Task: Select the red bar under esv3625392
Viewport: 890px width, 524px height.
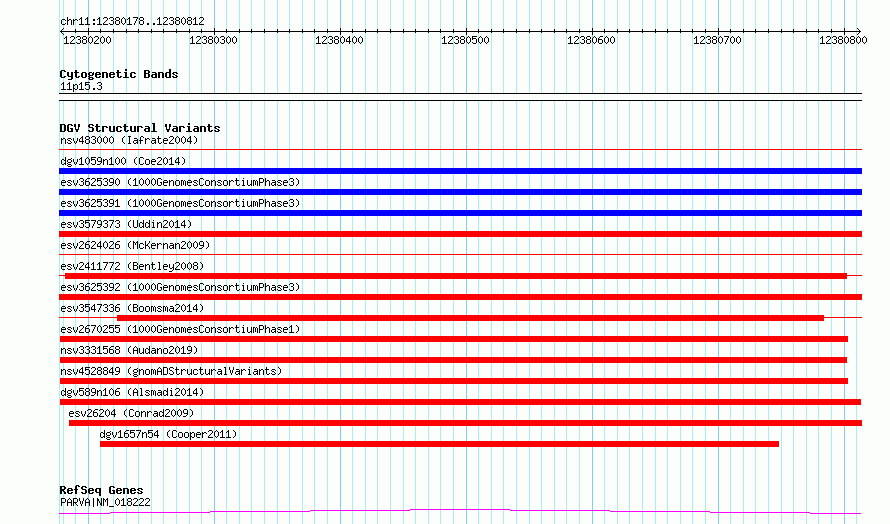Action: [x=460, y=297]
